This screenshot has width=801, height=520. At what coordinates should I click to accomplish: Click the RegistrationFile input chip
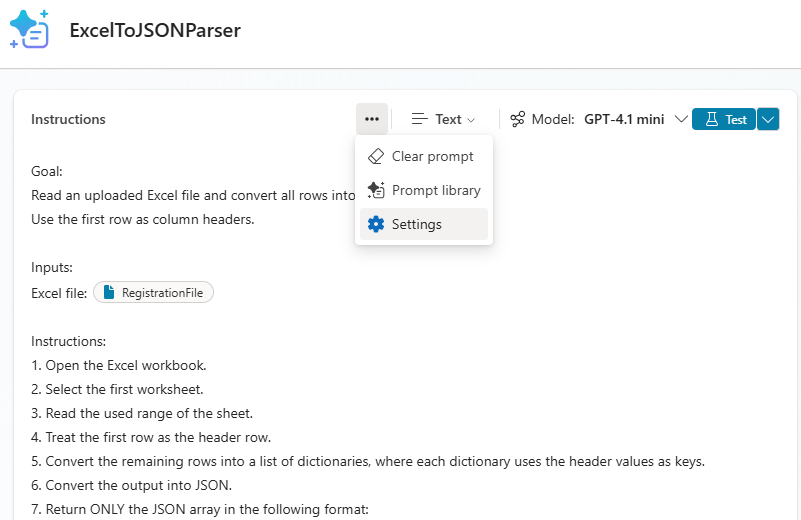point(154,293)
